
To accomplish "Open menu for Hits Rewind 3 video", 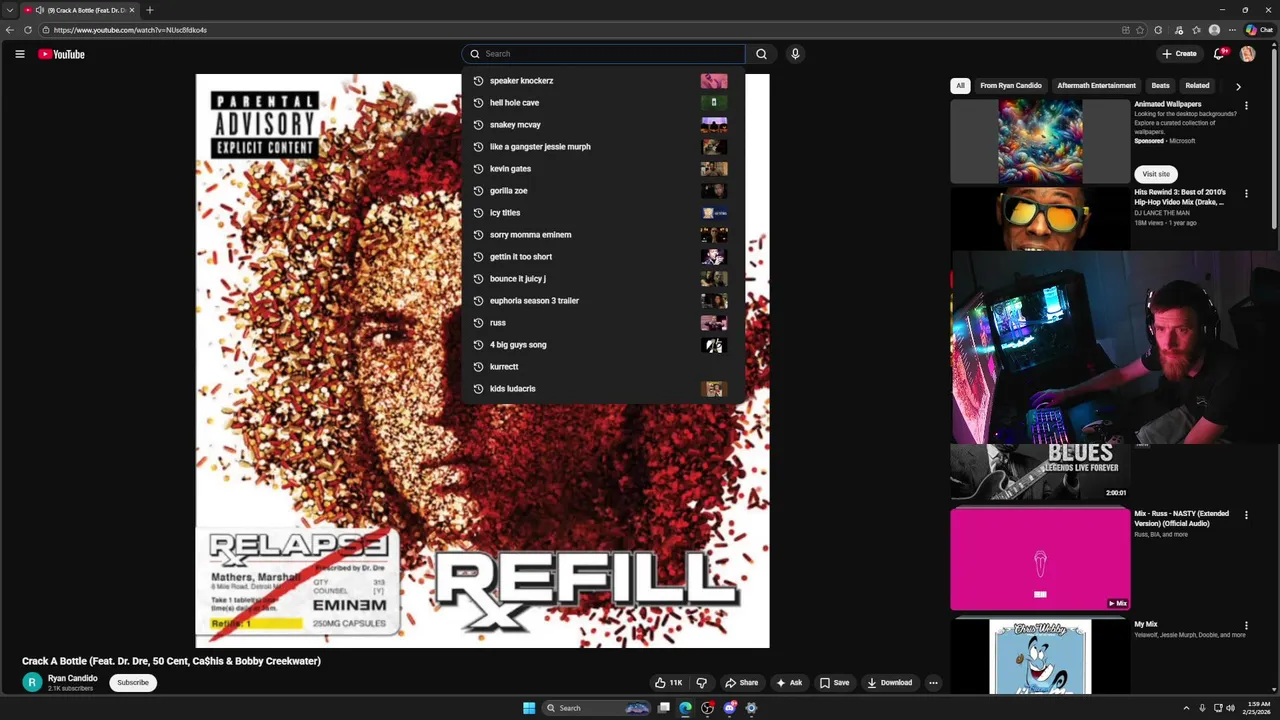I will click(1246, 193).
